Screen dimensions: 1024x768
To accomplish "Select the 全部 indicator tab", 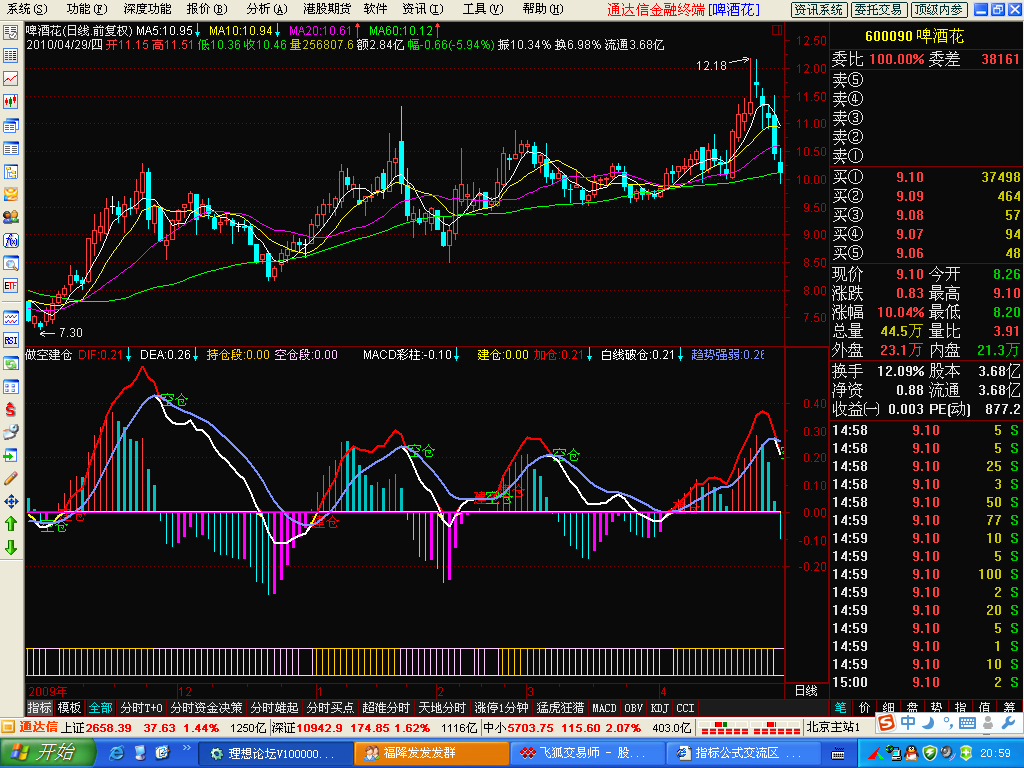I will click(101, 708).
